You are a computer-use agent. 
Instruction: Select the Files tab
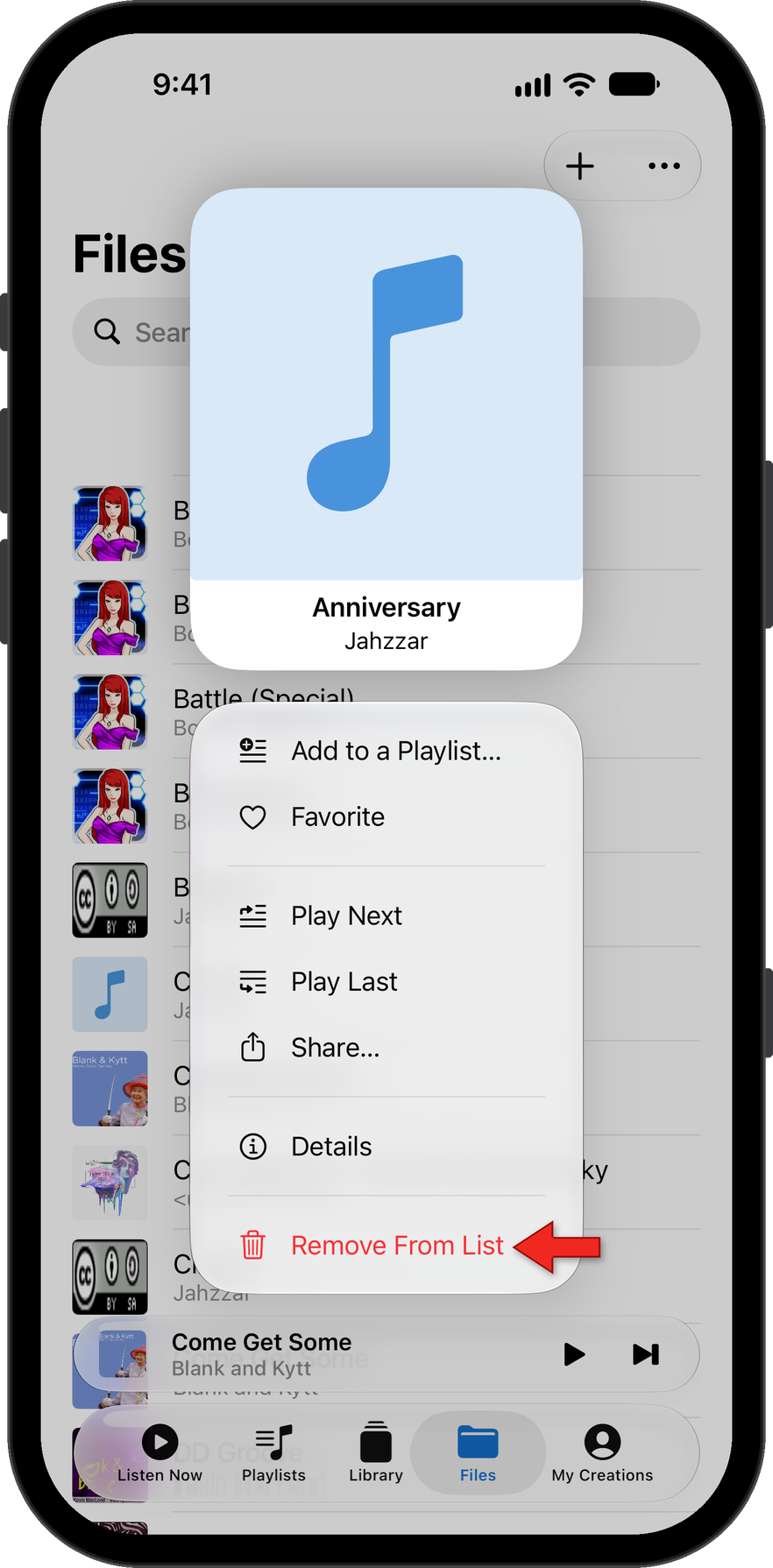pos(478,1454)
